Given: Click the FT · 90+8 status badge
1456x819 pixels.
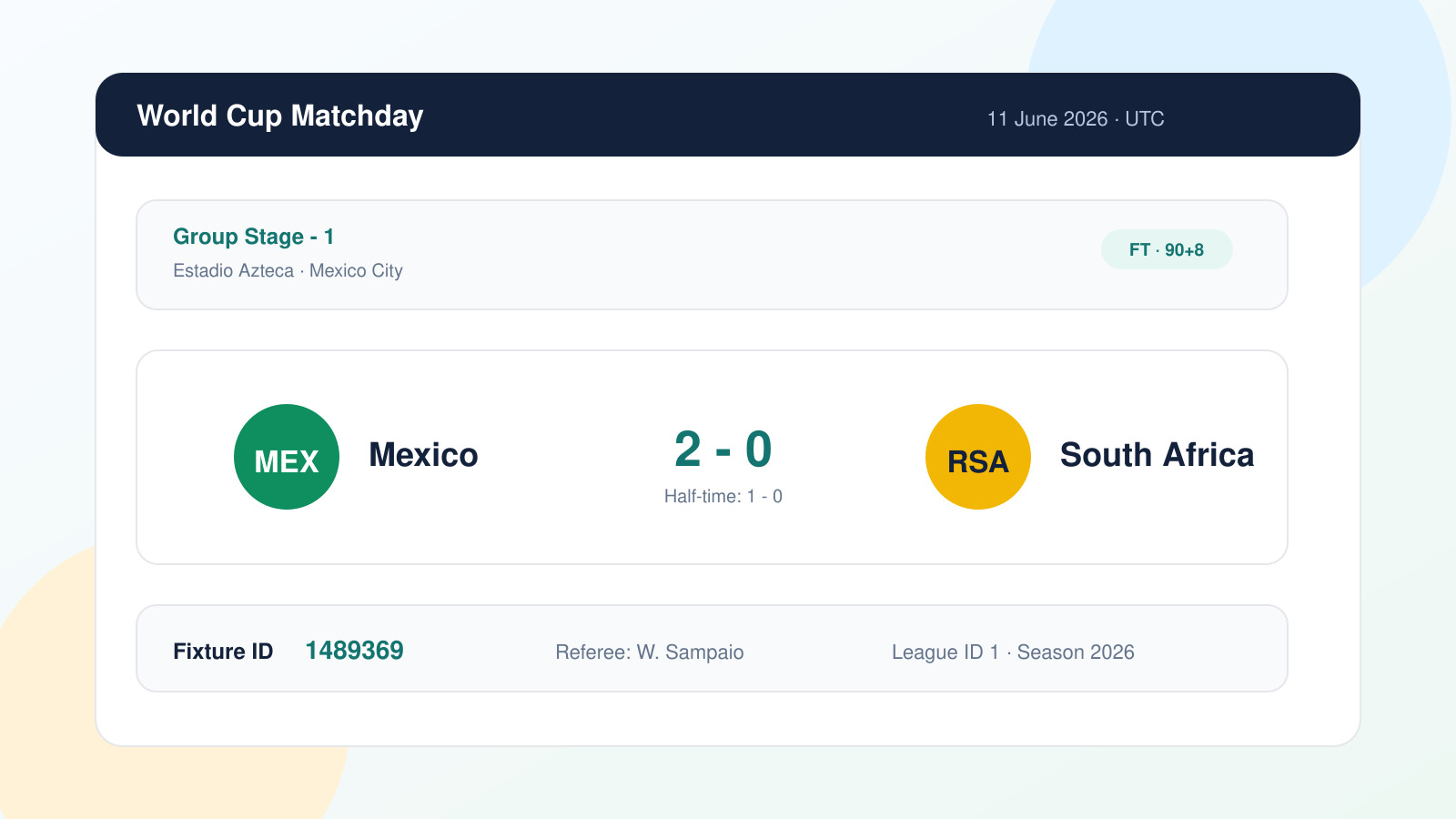Looking at the screenshot, I should coord(1167,249).
